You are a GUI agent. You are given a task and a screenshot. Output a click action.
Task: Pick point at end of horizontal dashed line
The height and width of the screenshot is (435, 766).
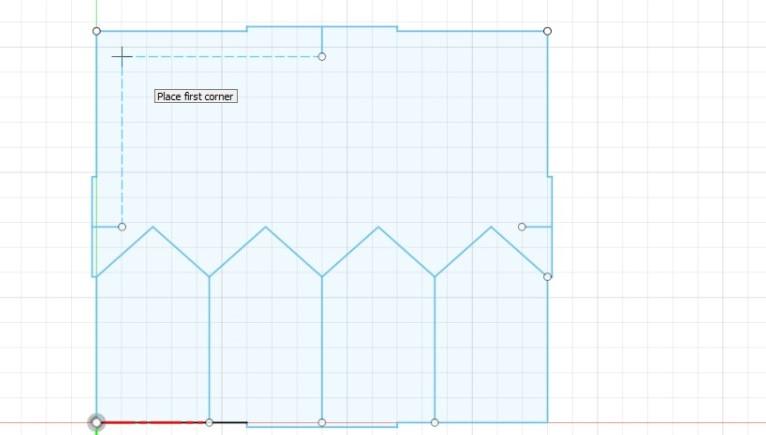pyautogui.click(x=321, y=57)
